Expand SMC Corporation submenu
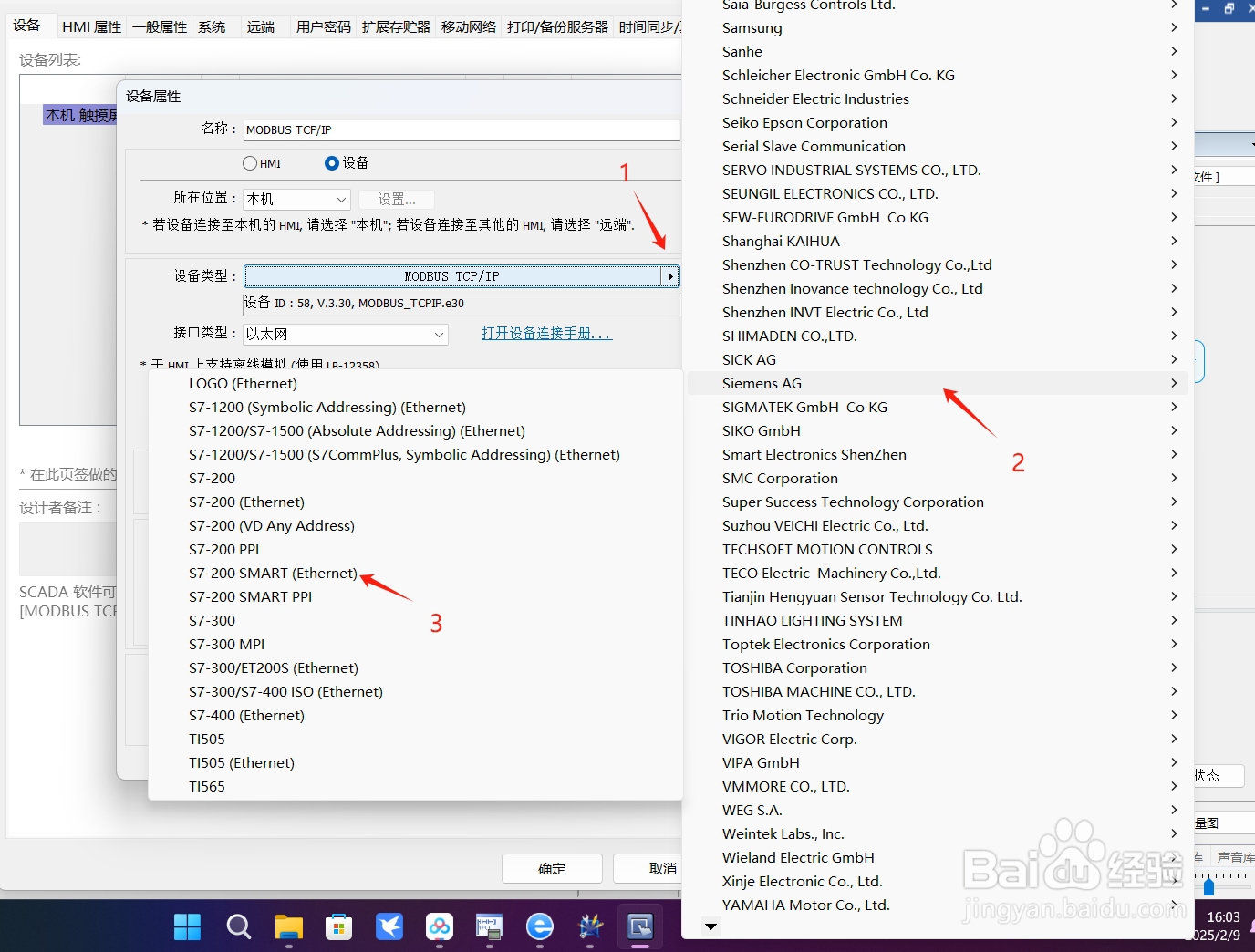Viewport: 1255px width, 952px height. pyautogui.click(x=937, y=479)
